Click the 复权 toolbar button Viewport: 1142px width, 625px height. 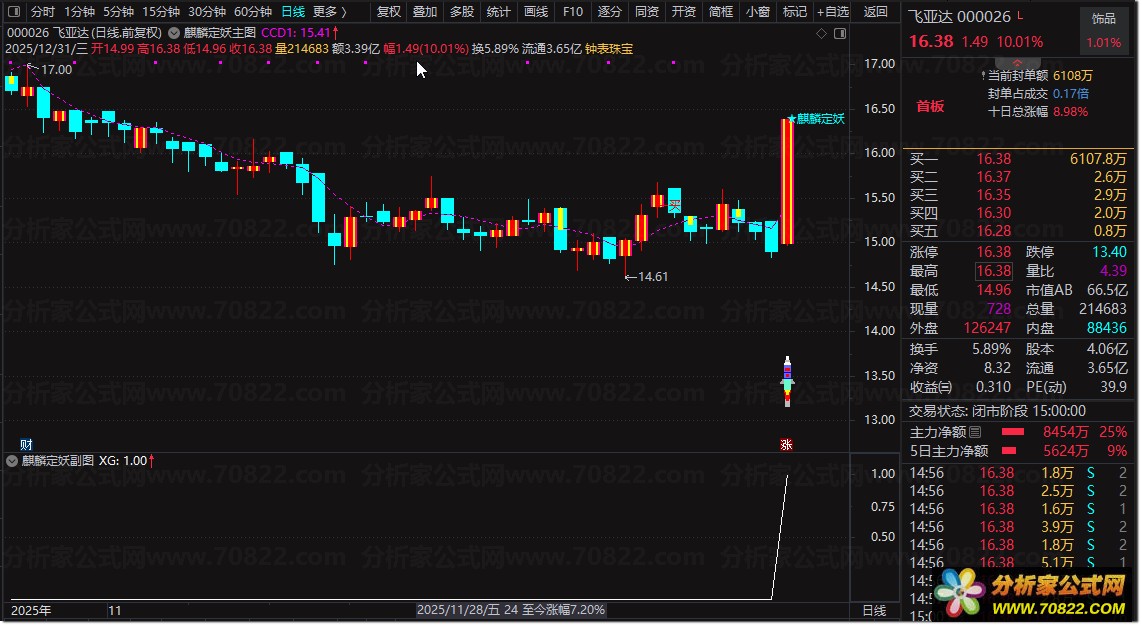(389, 12)
